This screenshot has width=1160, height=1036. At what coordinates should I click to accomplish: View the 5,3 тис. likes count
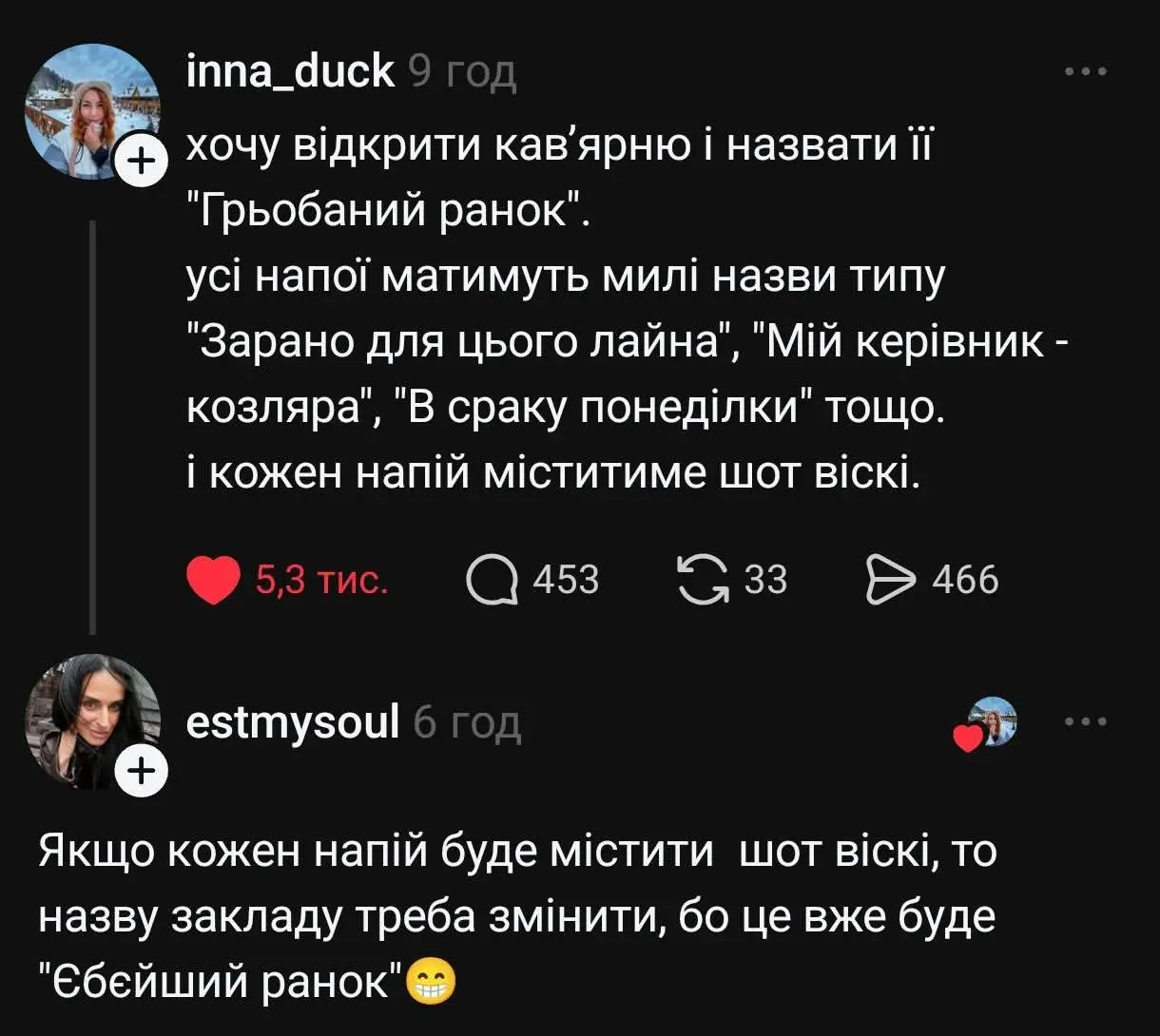tap(321, 579)
